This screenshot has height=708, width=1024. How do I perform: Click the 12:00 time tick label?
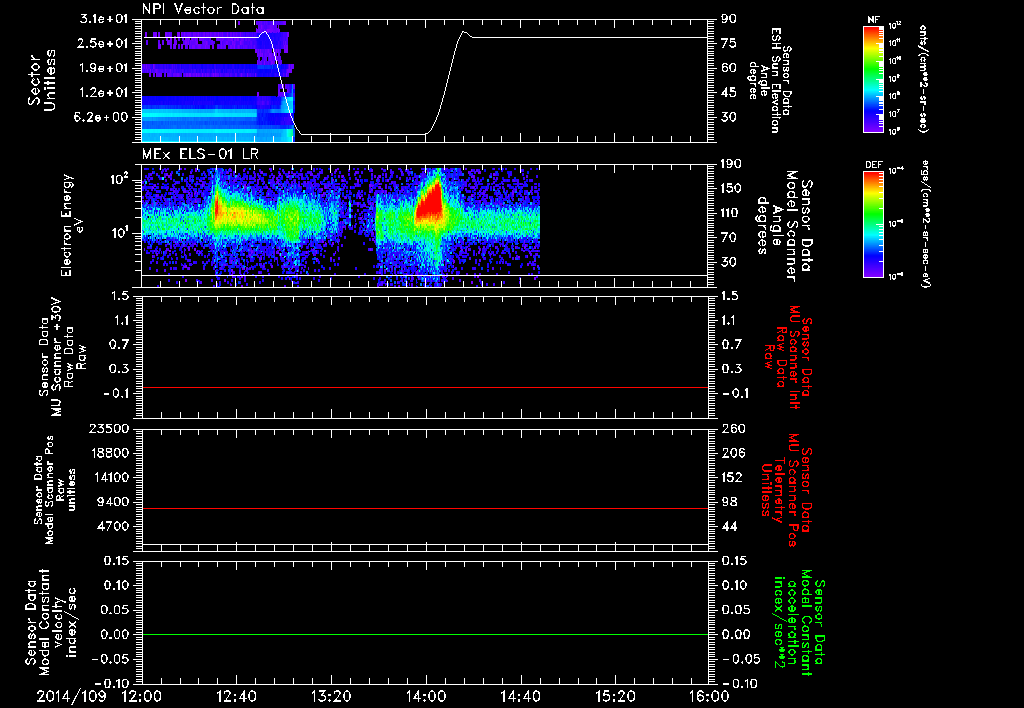point(142,696)
